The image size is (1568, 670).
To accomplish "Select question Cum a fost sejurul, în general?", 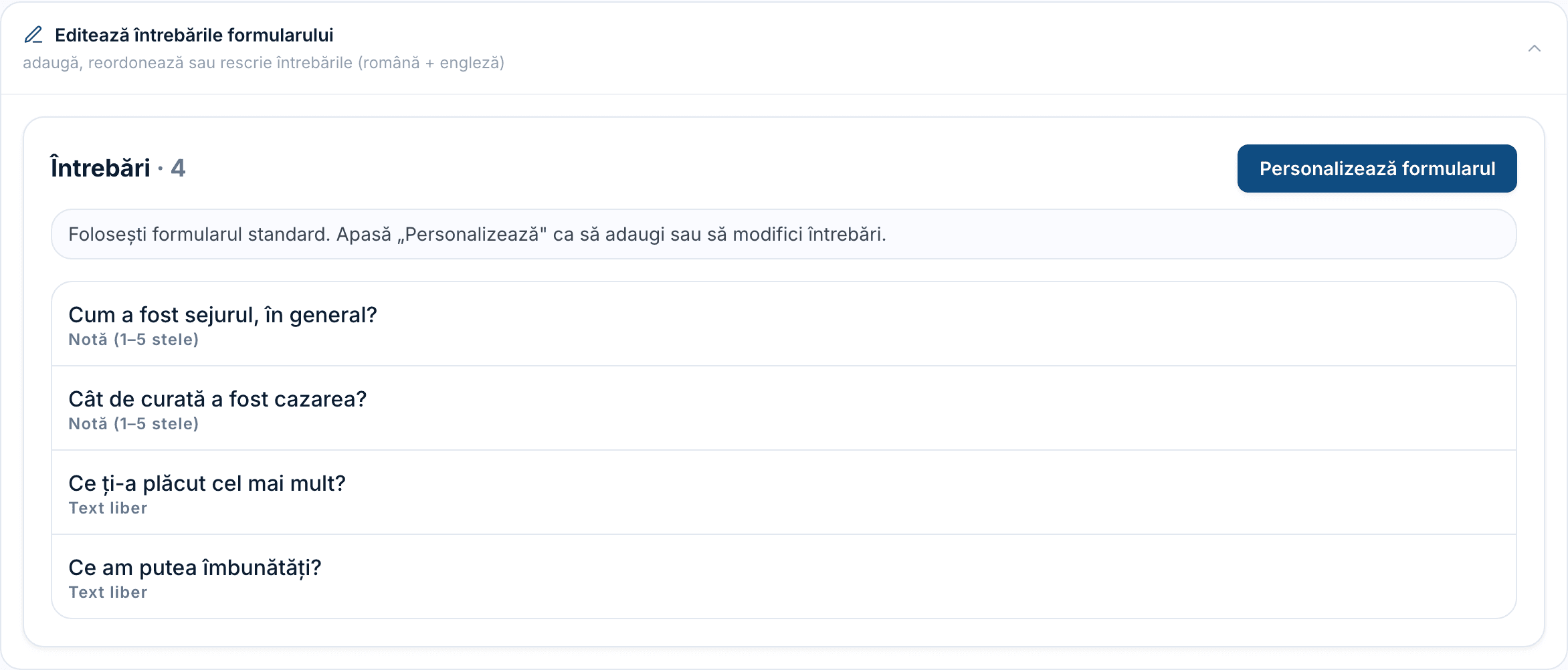I will tap(784, 324).
